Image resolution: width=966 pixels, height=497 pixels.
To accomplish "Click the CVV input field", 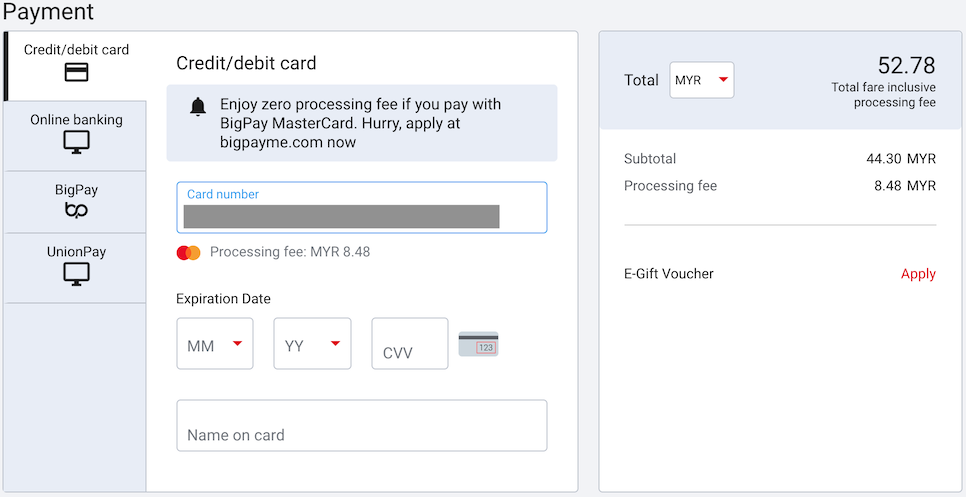I will click(x=410, y=344).
